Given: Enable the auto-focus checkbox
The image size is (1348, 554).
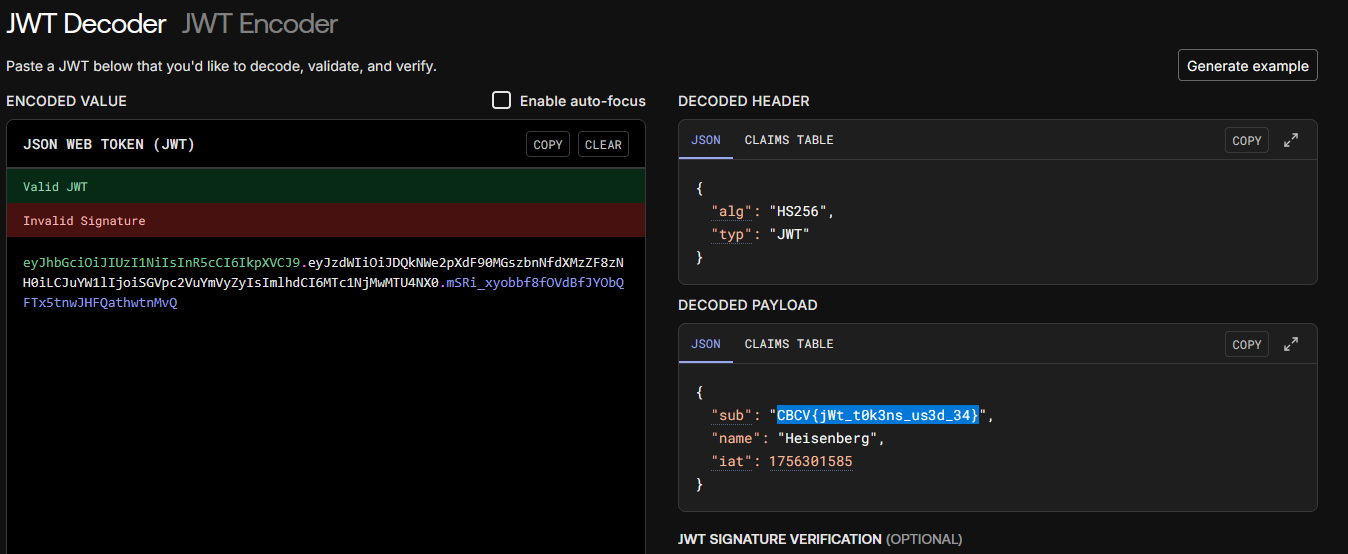Looking at the screenshot, I should (501, 101).
